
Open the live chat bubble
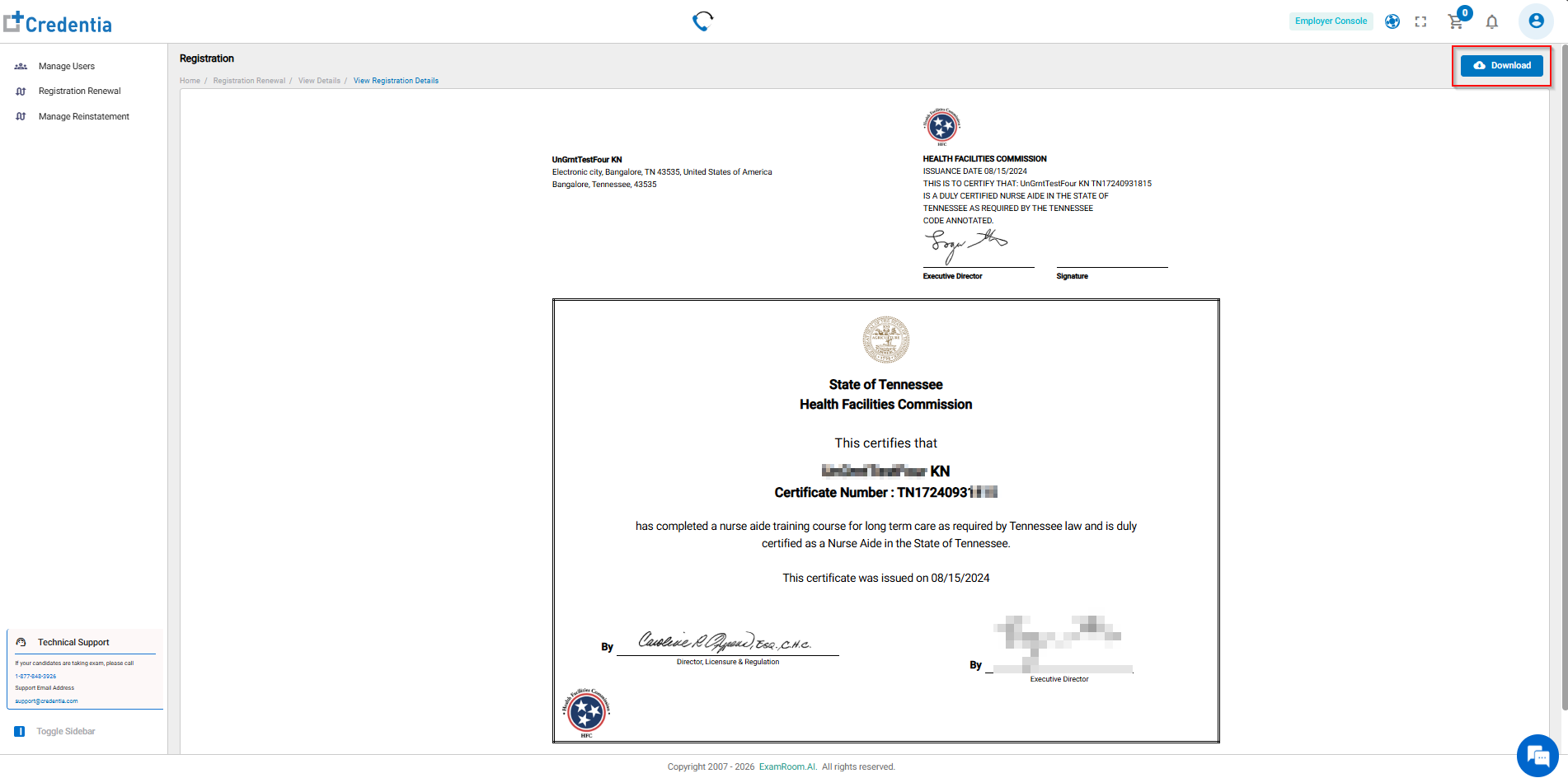pyautogui.click(x=1538, y=755)
